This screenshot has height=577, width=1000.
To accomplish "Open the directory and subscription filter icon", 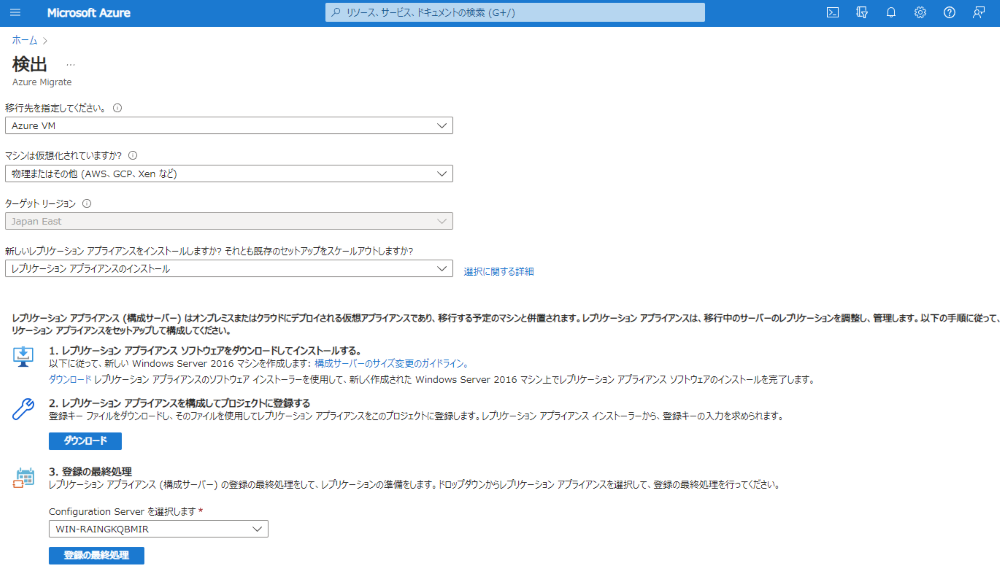I will (x=862, y=13).
